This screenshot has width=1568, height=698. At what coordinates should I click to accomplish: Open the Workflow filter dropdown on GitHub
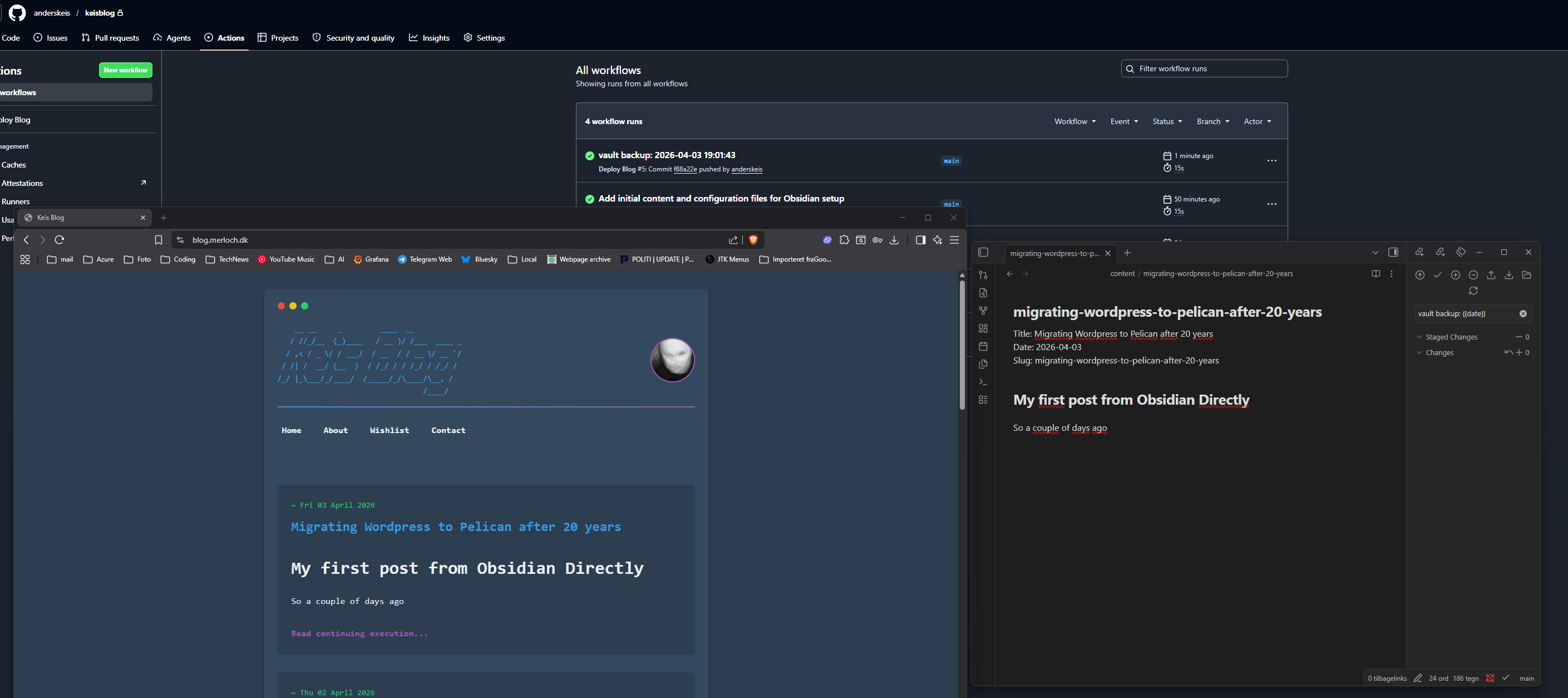tap(1075, 122)
